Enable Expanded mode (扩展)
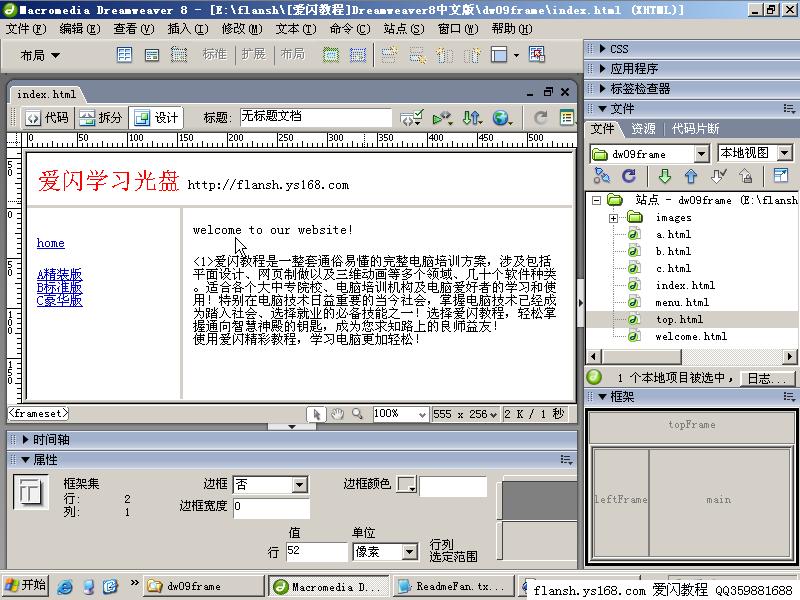The width and height of the screenshot is (800, 600). pyautogui.click(x=253, y=54)
